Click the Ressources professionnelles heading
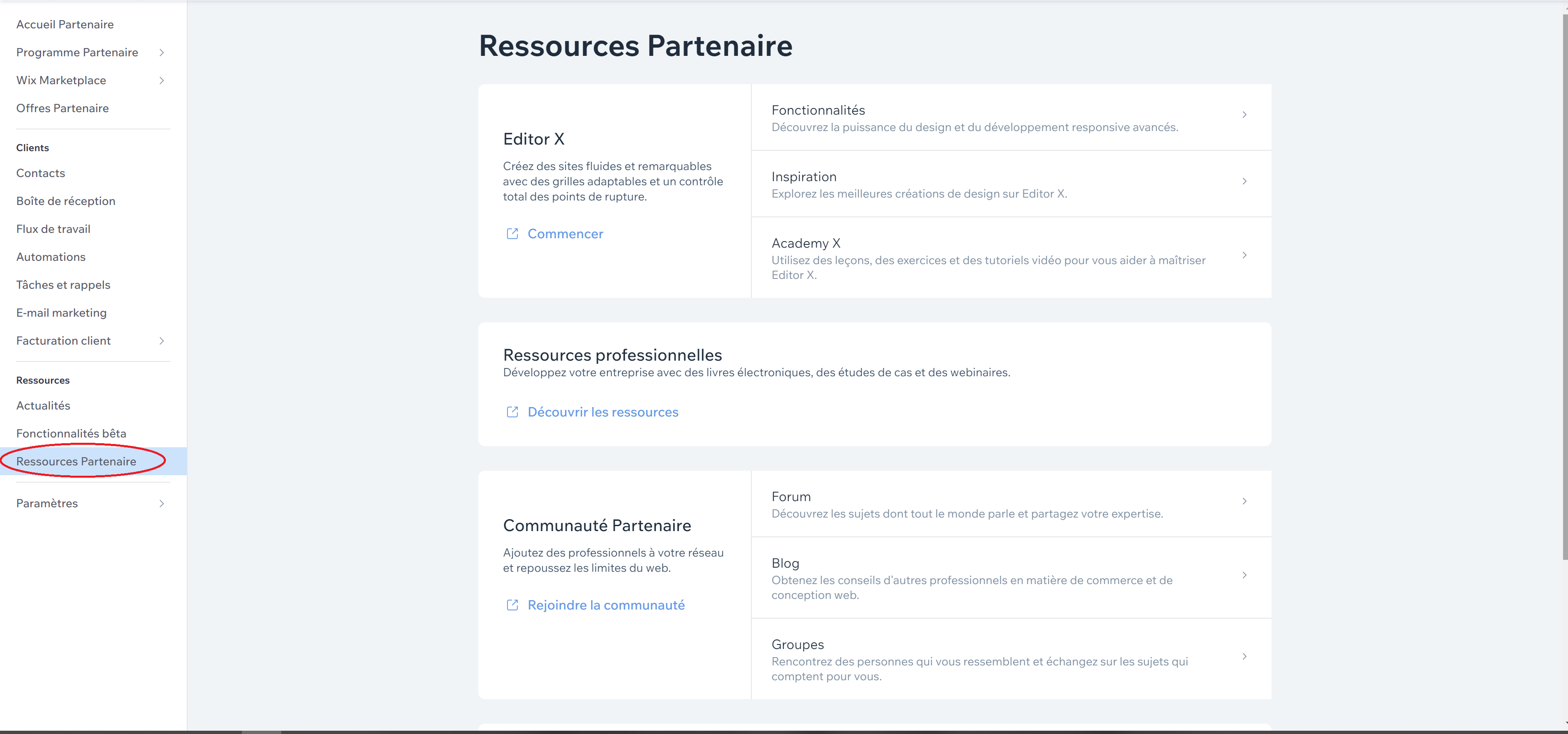 click(612, 355)
